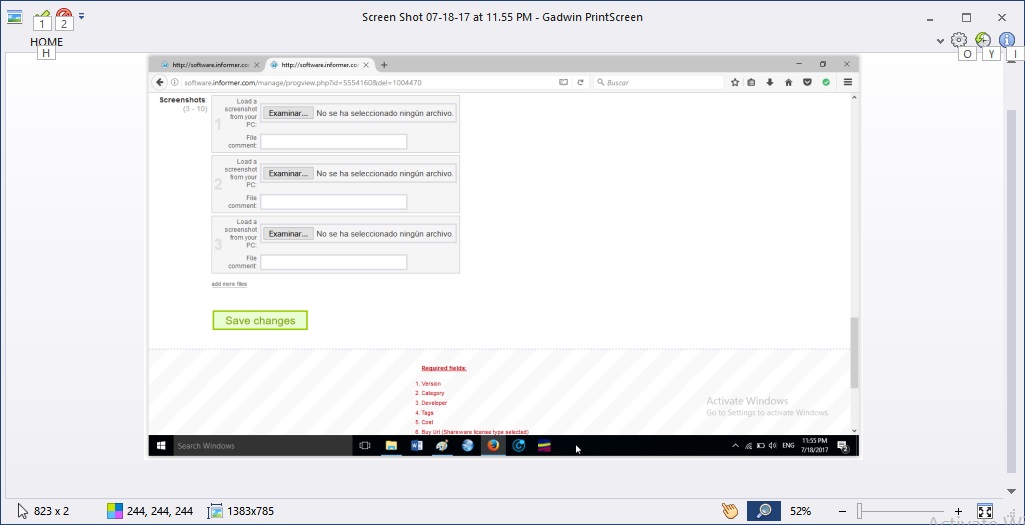Click the red Required fields heading

pyautogui.click(x=444, y=368)
